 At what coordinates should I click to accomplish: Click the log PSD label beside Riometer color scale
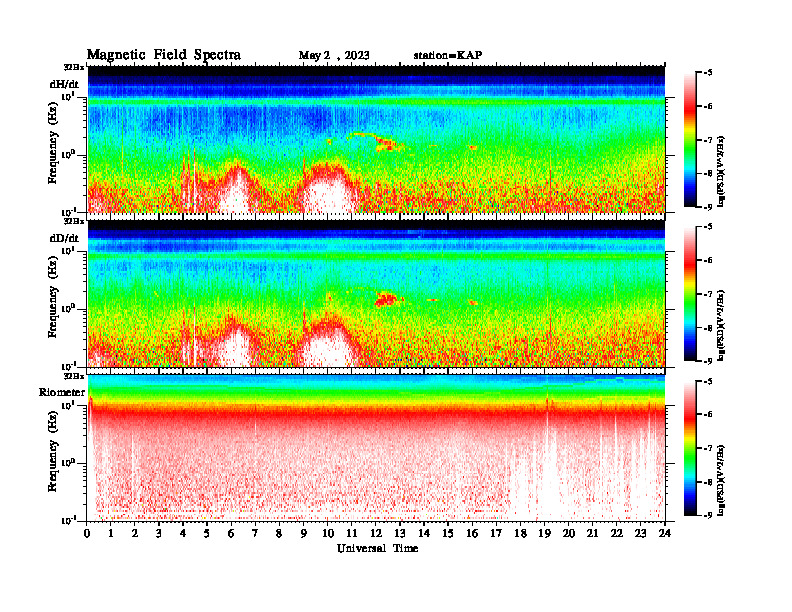tap(722, 480)
